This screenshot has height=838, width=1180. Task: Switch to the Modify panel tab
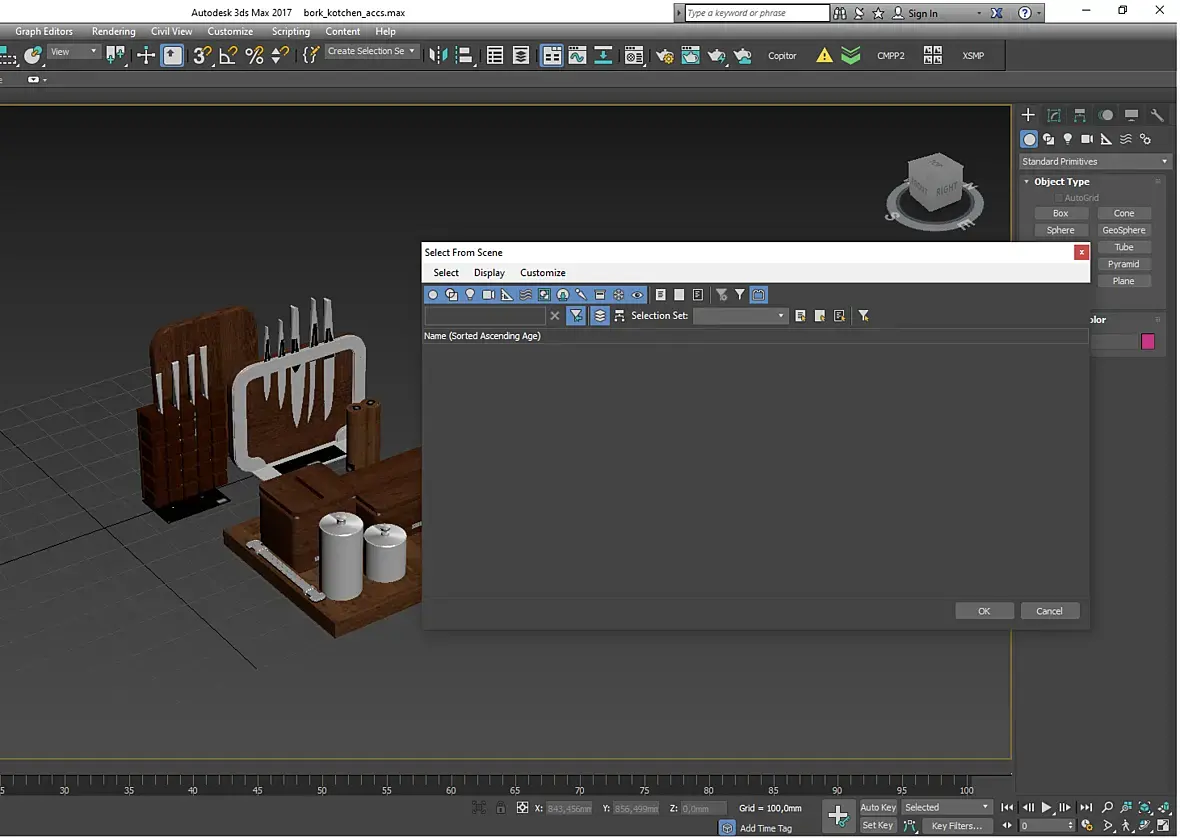coord(1054,115)
